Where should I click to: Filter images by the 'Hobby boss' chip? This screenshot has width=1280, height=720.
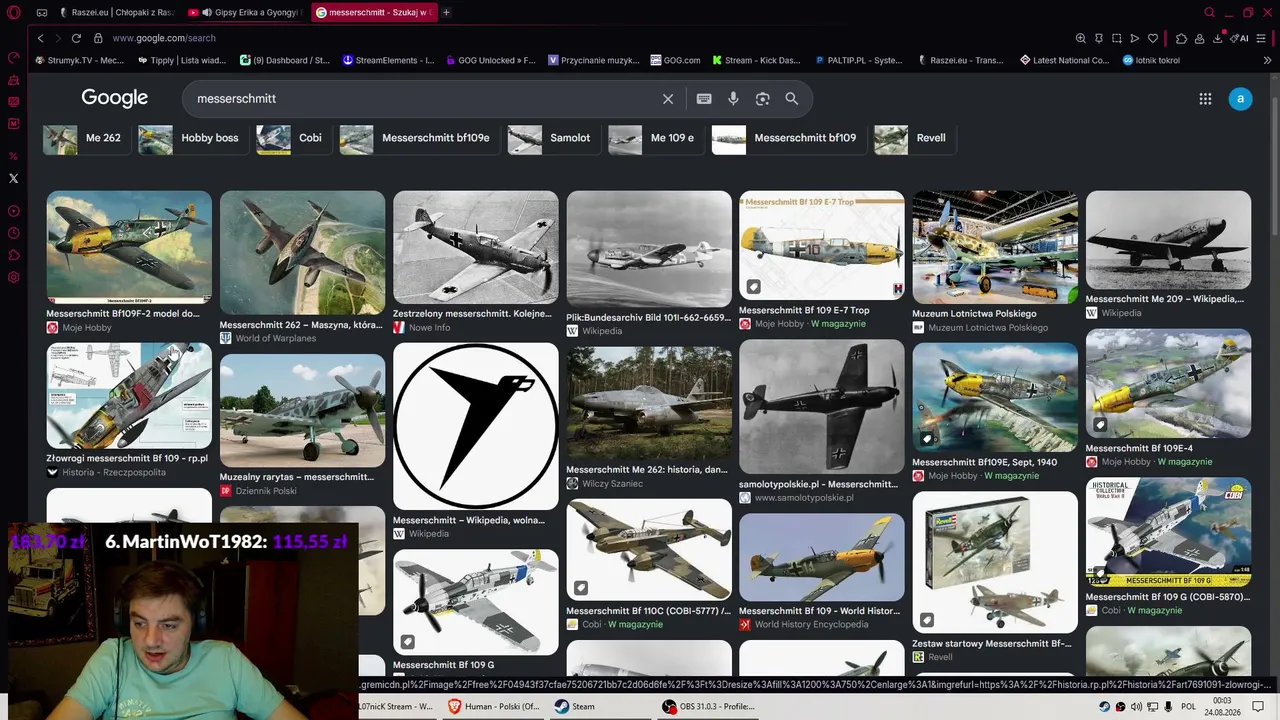(192, 138)
